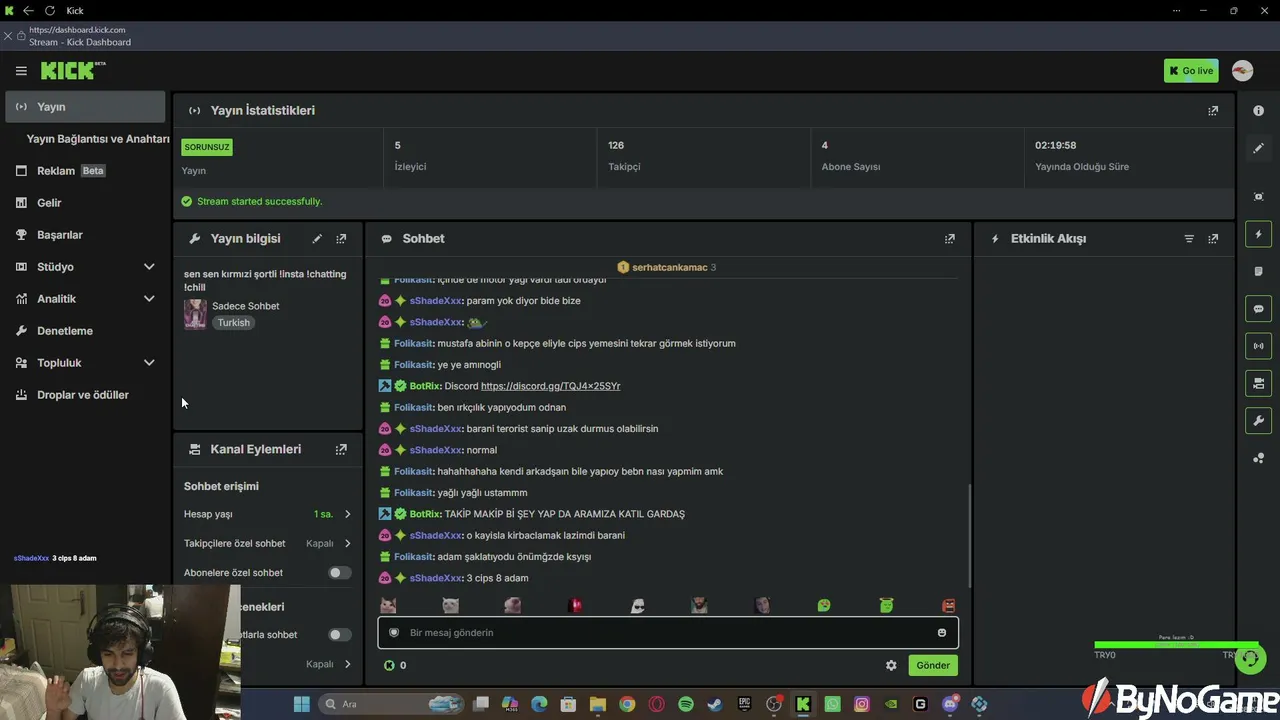Toggle the broadcast signal widget icon
Image resolution: width=1280 pixels, height=720 pixels.
coord(1259,346)
